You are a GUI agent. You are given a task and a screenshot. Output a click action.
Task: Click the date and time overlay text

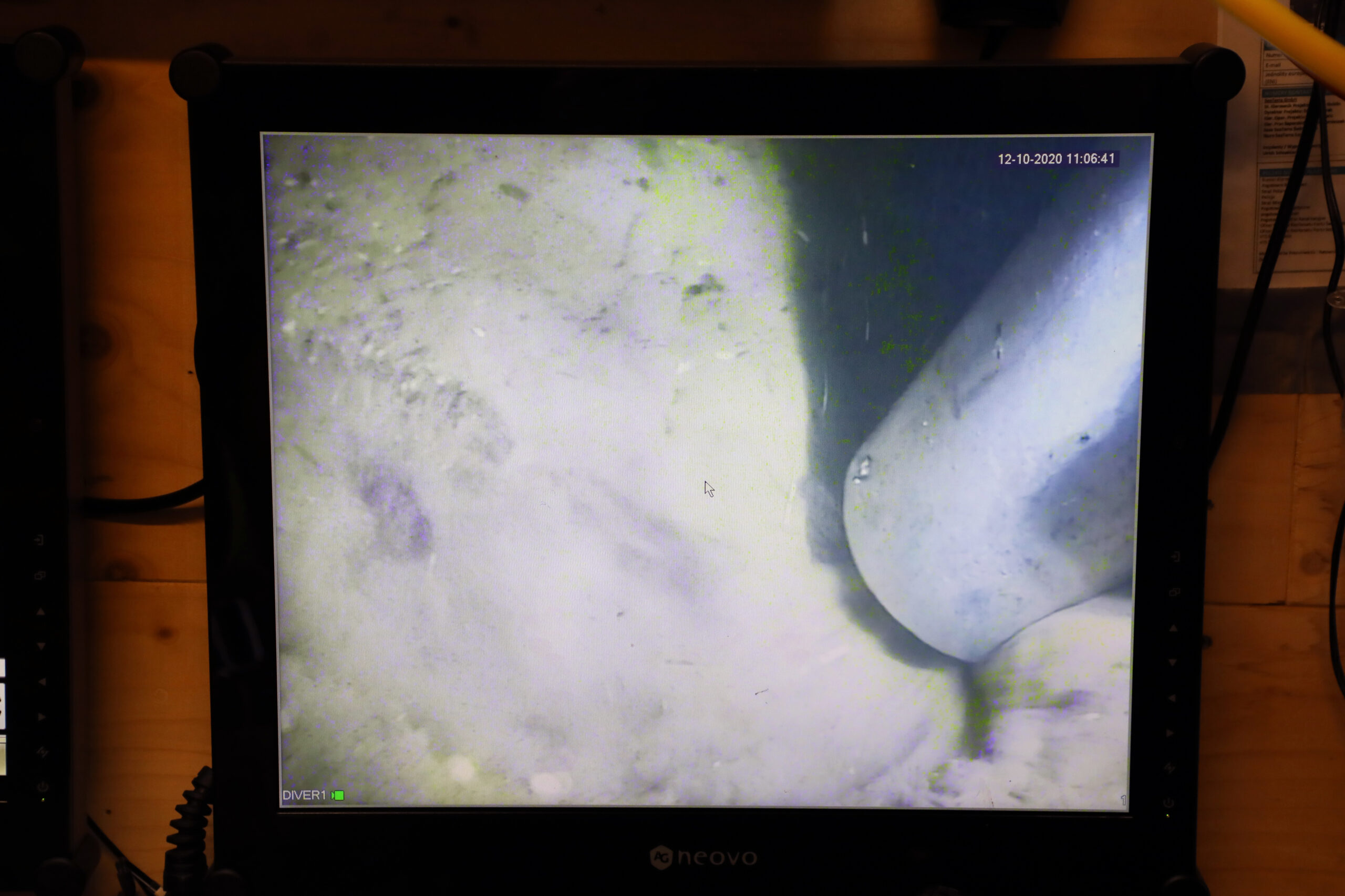click(x=1056, y=159)
